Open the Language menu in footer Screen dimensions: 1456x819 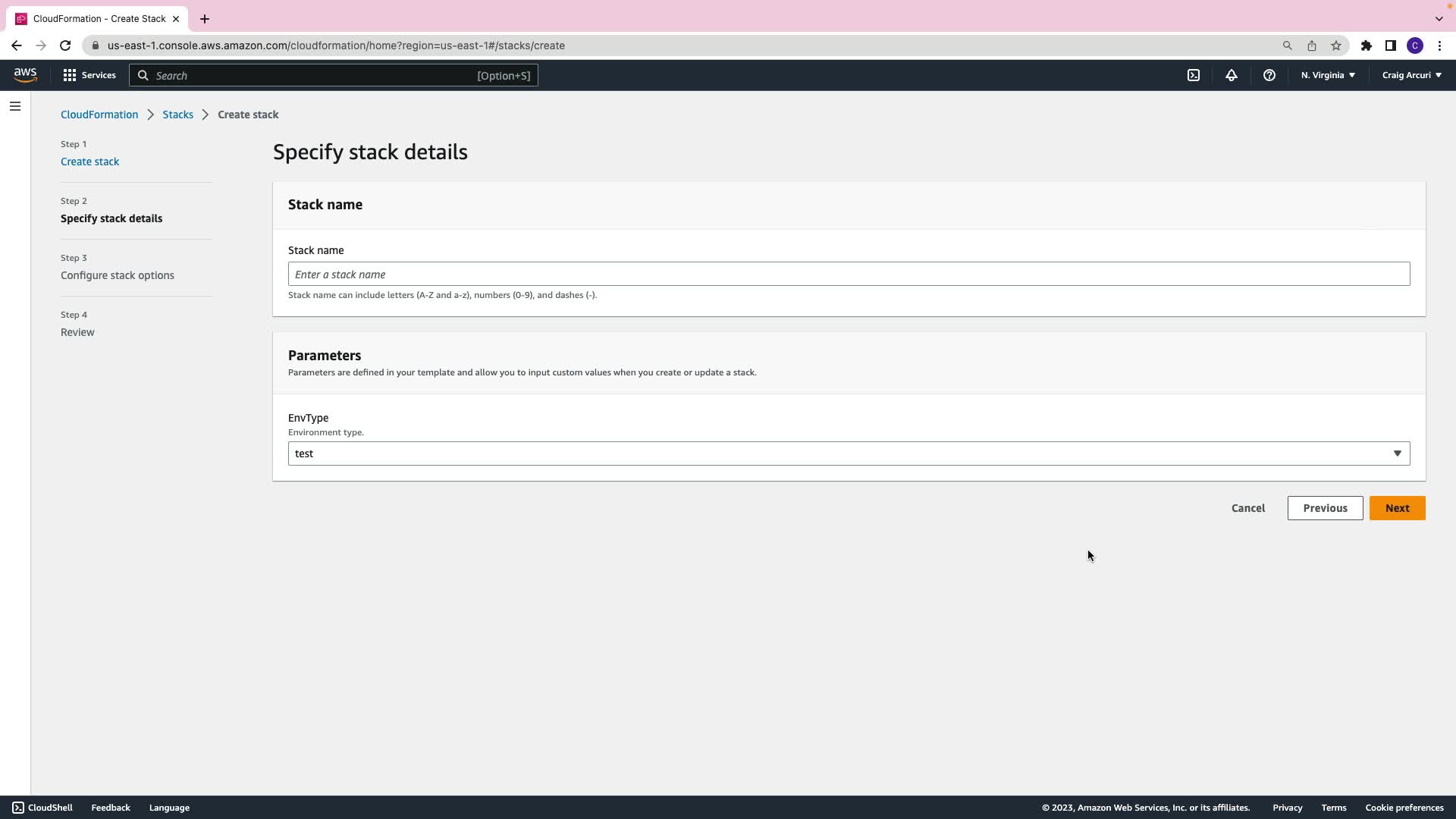[169, 808]
